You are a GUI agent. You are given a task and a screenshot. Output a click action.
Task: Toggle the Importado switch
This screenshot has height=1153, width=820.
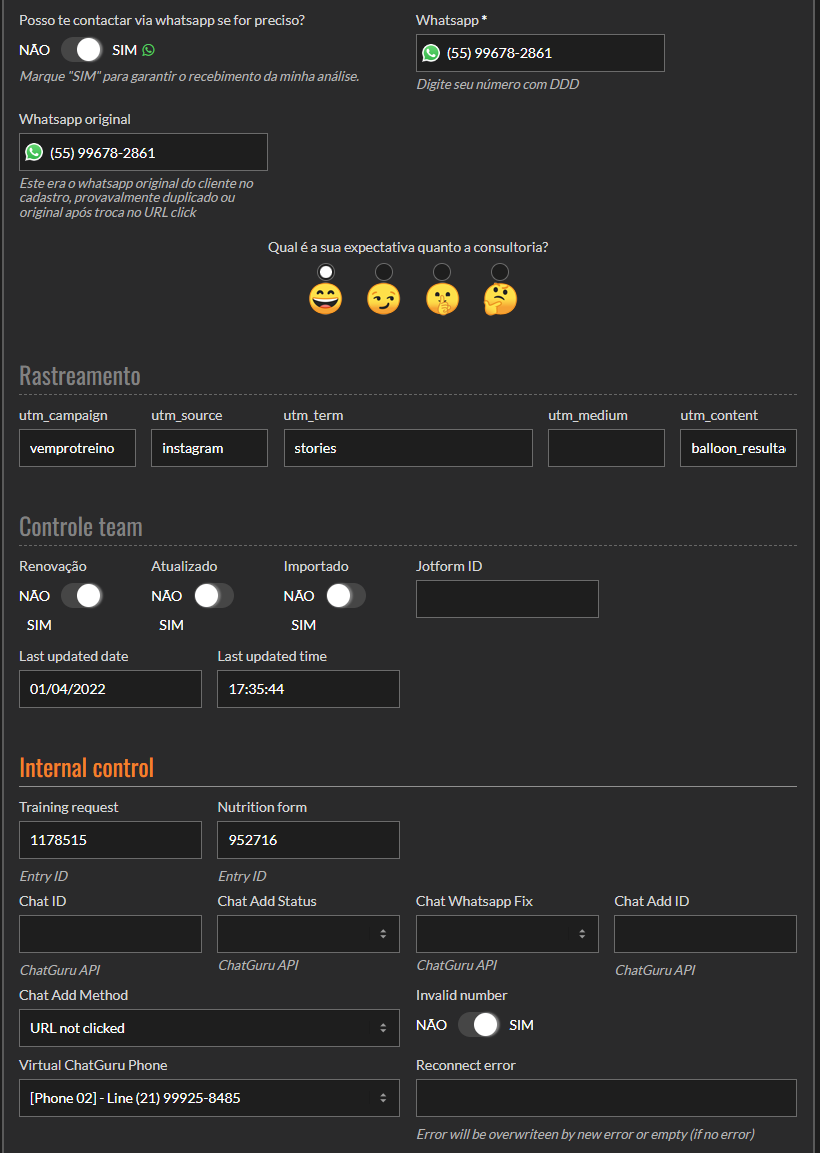pyautogui.click(x=346, y=596)
